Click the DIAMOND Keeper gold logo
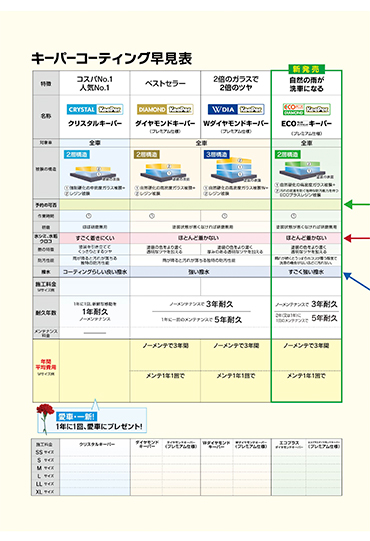This screenshot has width=370, height=541. coord(165,109)
